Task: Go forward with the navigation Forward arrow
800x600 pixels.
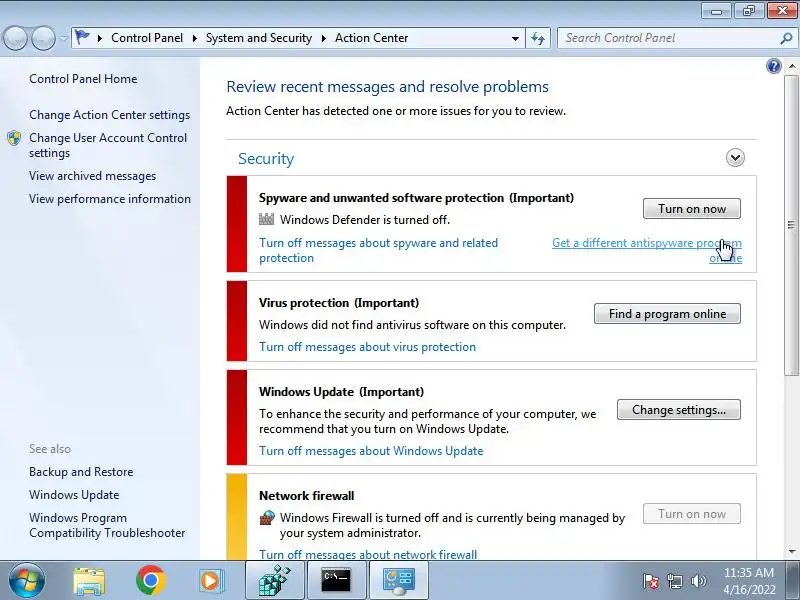Action: (x=43, y=38)
